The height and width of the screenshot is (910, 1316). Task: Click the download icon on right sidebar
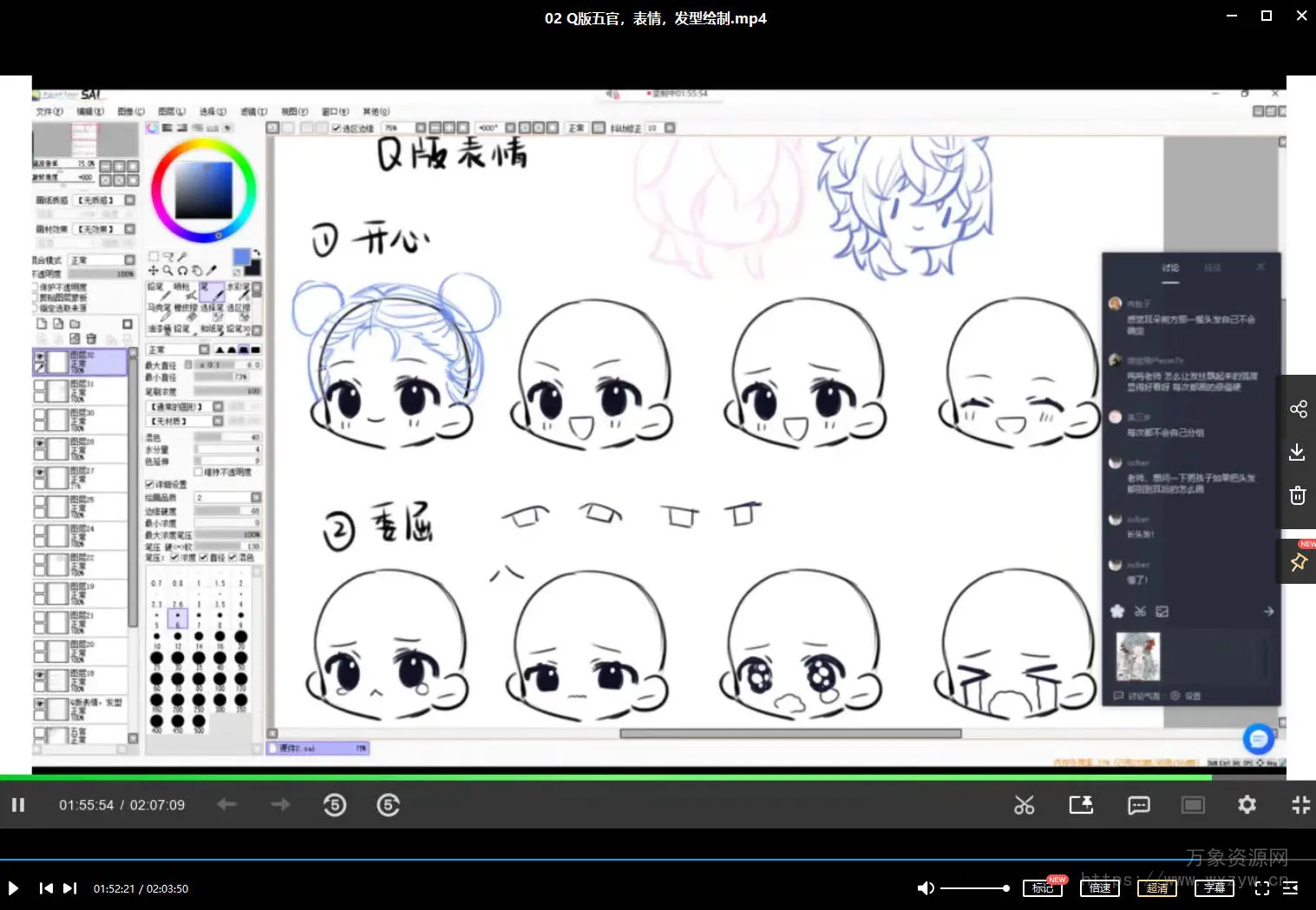[x=1298, y=452]
